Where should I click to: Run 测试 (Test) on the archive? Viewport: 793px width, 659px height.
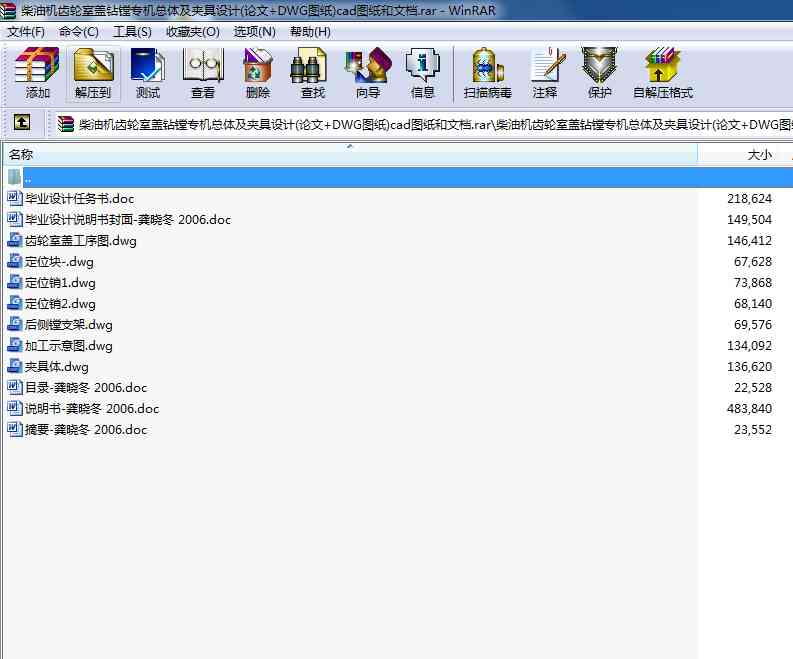point(148,74)
